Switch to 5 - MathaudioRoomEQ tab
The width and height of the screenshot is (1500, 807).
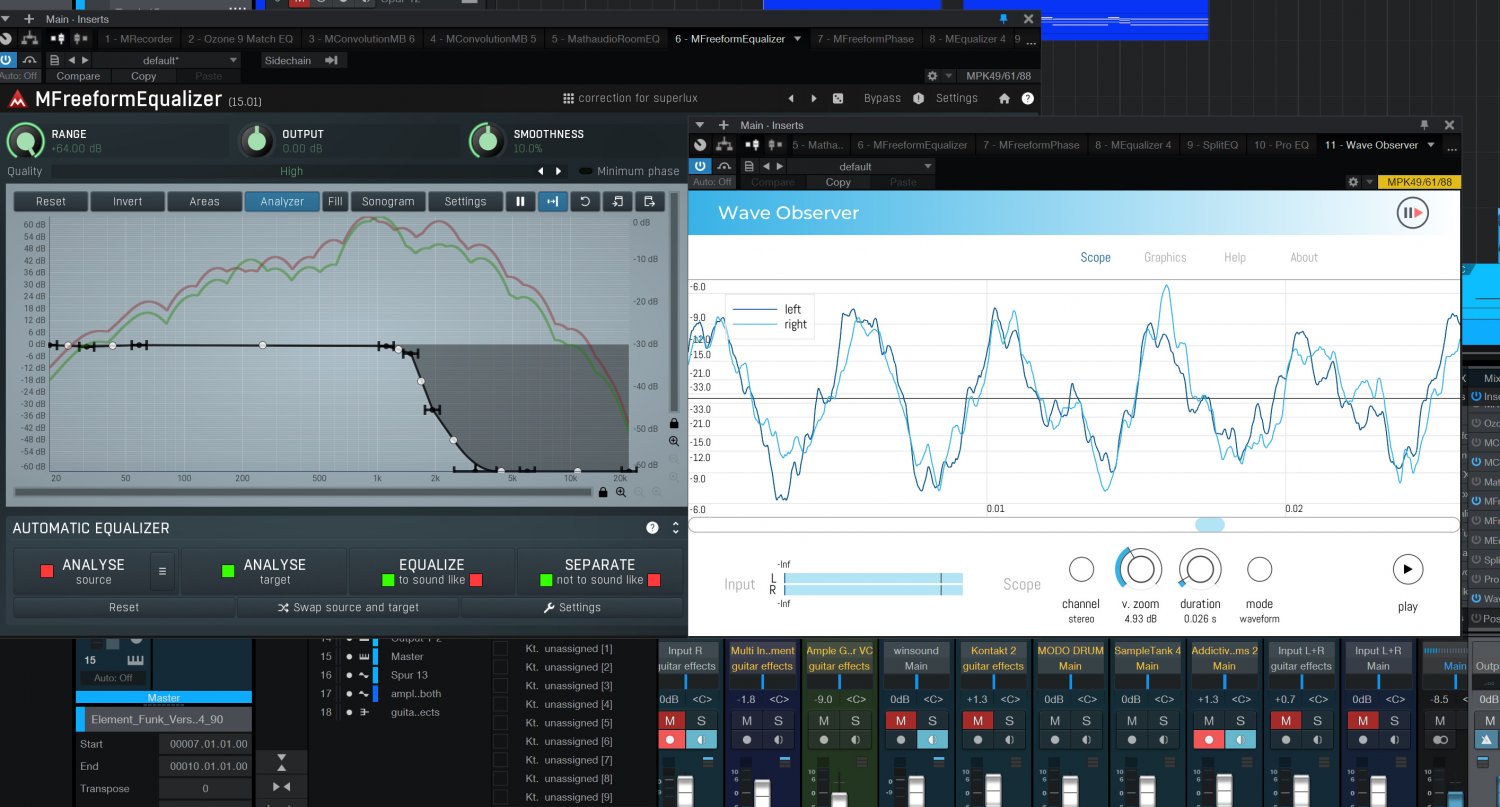point(606,39)
